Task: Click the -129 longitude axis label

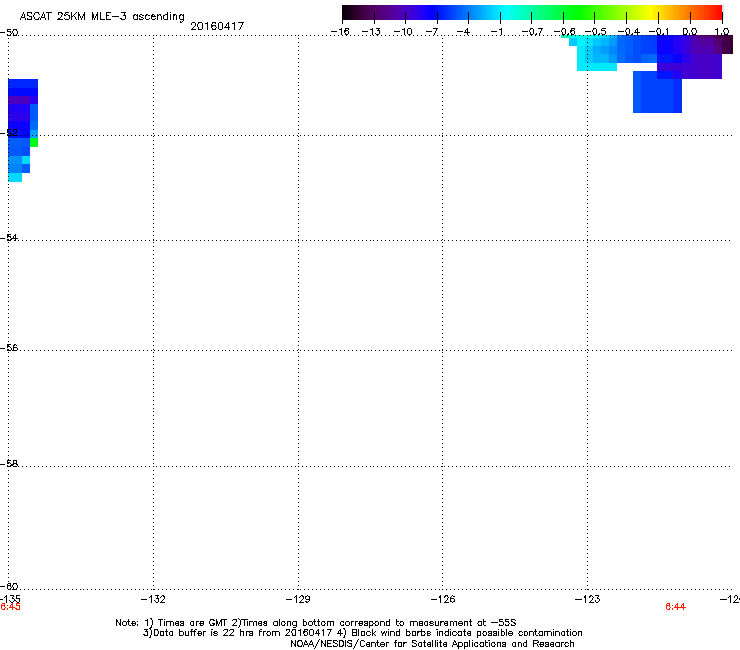Action: (x=298, y=599)
